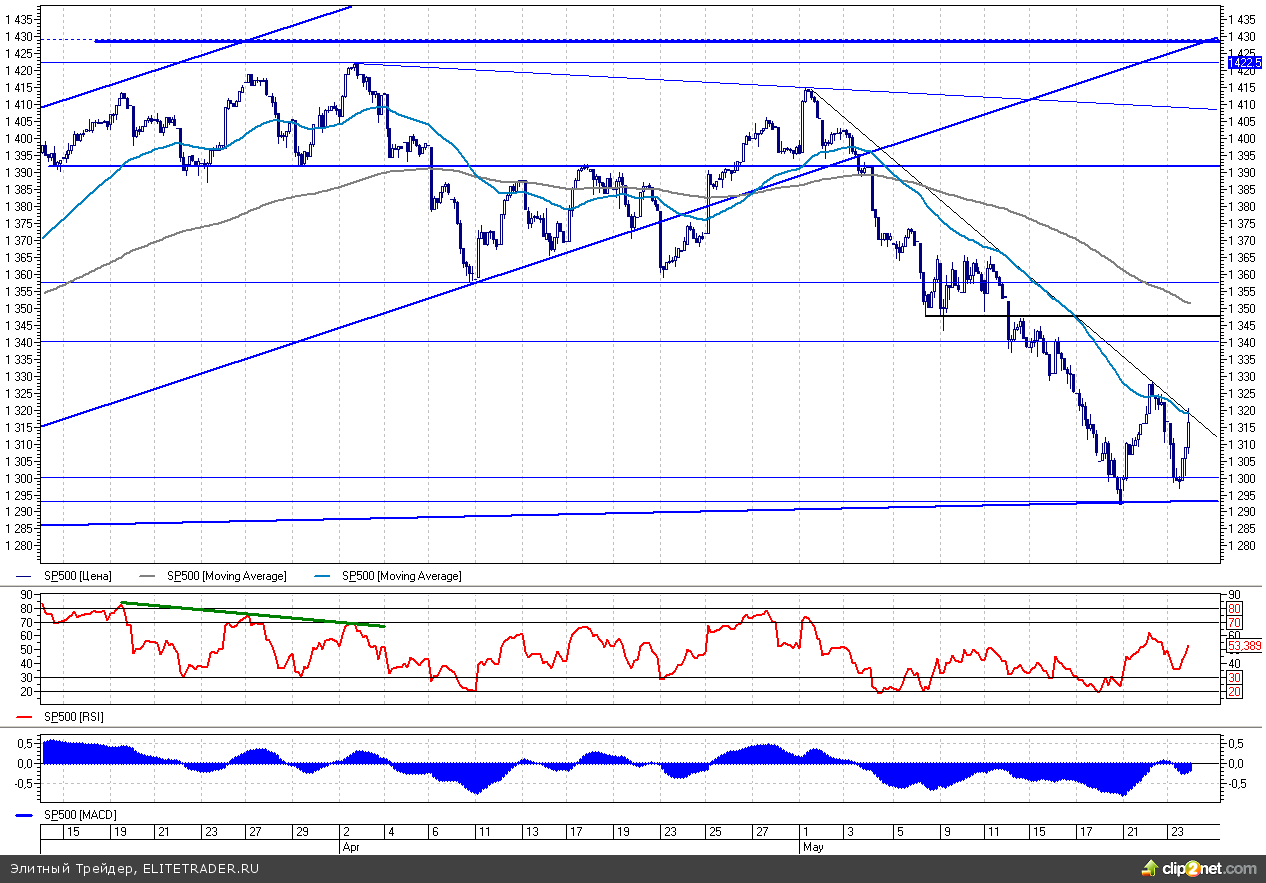
Task: Click the teal-line SP500 Moving Average legend
Action: tap(401, 576)
